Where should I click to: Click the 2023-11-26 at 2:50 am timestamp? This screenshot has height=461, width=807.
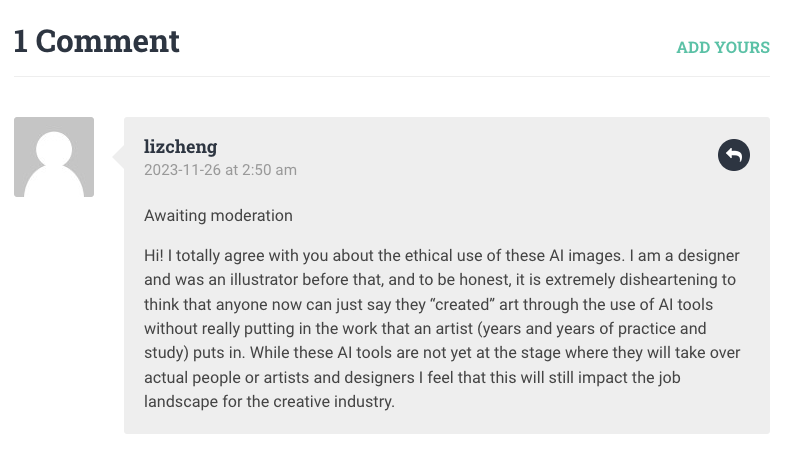(220, 170)
